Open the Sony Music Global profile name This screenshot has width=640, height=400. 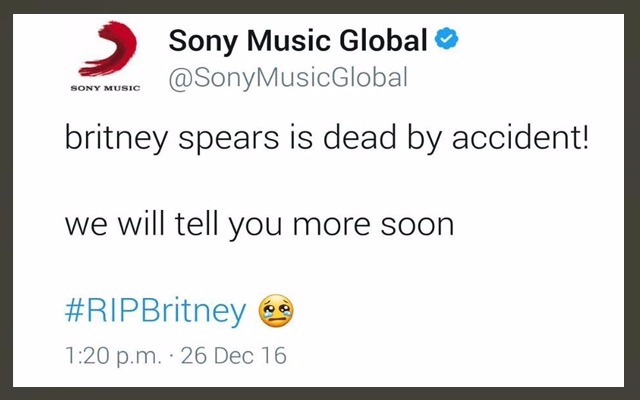pyautogui.click(x=298, y=41)
